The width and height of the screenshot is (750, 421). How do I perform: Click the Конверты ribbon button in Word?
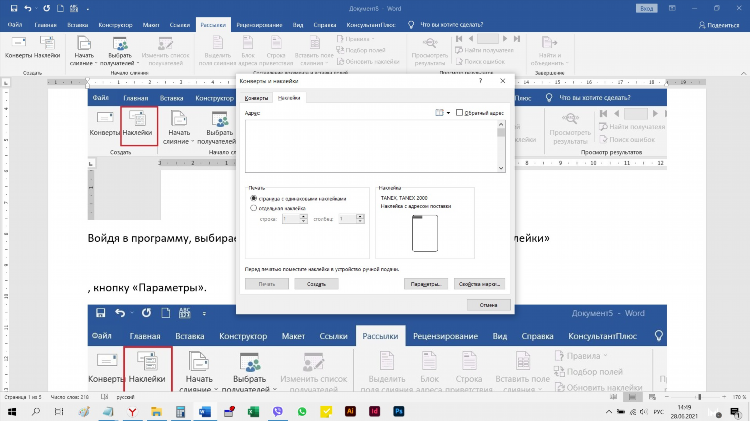point(18,48)
